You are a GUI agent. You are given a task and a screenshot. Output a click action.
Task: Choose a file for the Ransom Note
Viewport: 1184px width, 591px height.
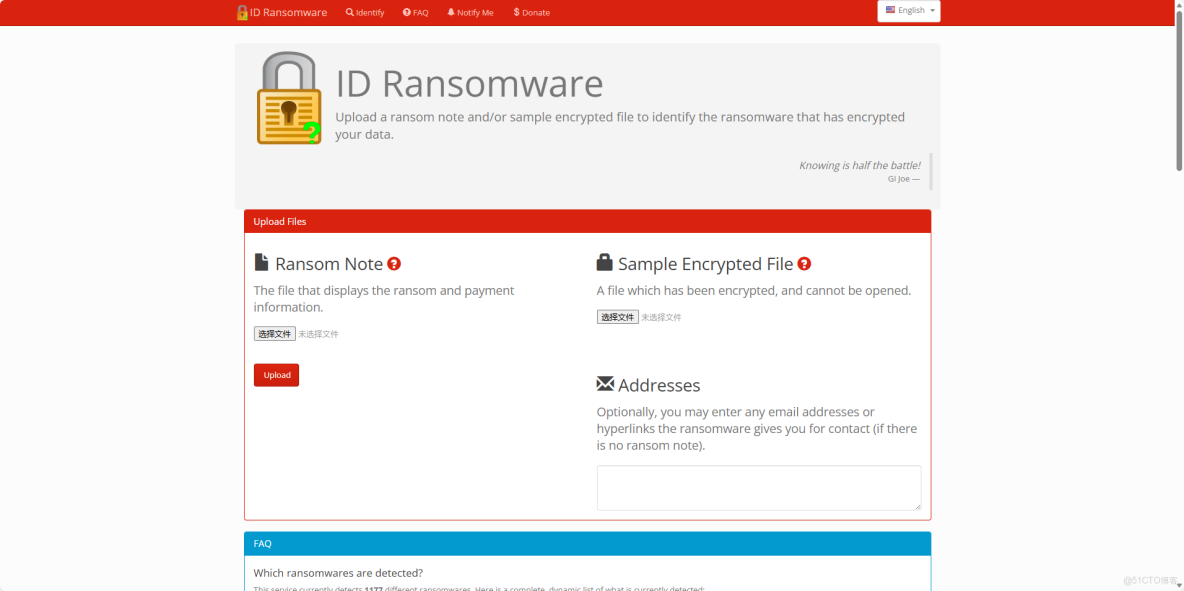(275, 334)
